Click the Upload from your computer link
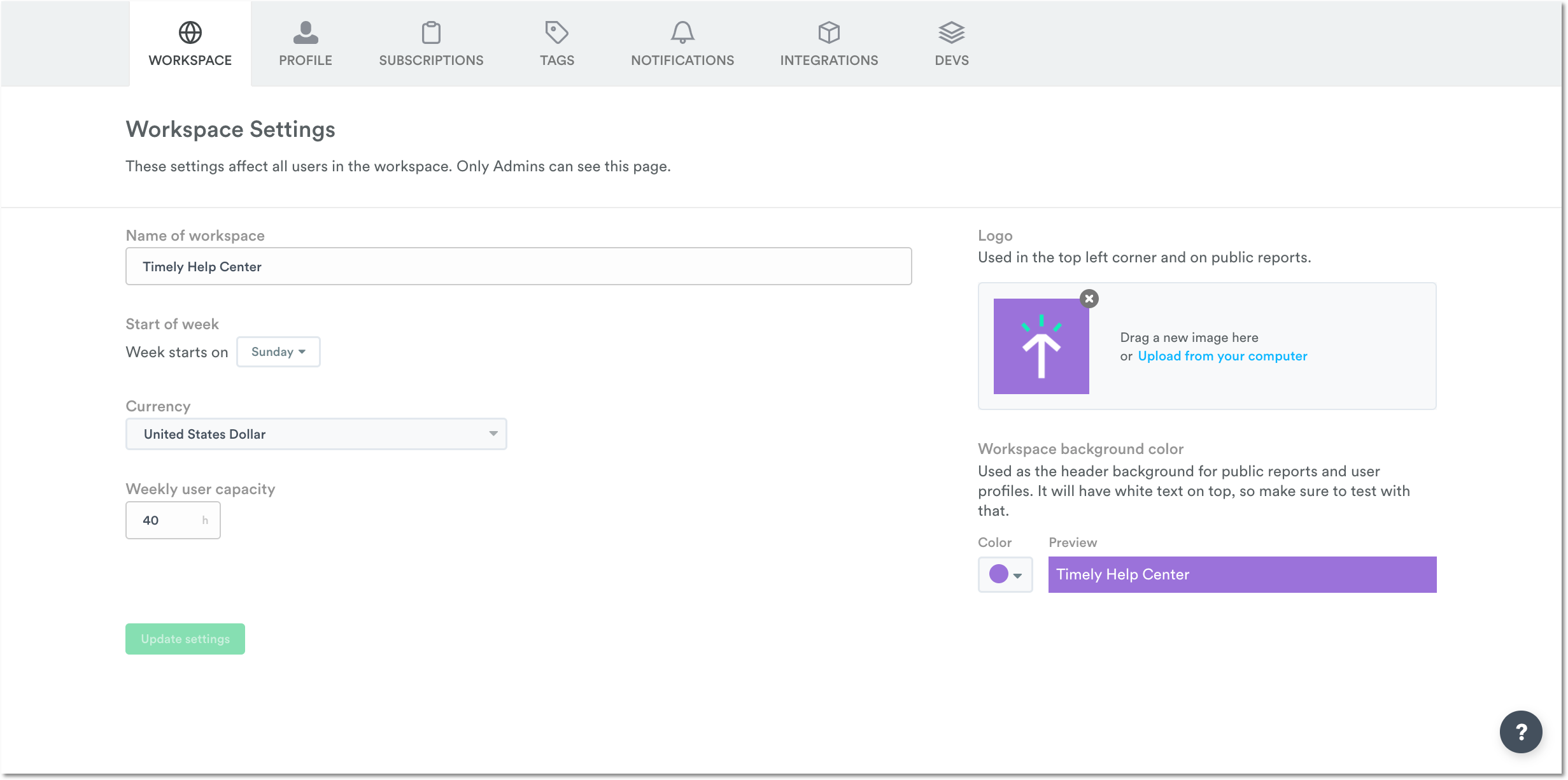The image size is (1568, 780). (x=1222, y=356)
